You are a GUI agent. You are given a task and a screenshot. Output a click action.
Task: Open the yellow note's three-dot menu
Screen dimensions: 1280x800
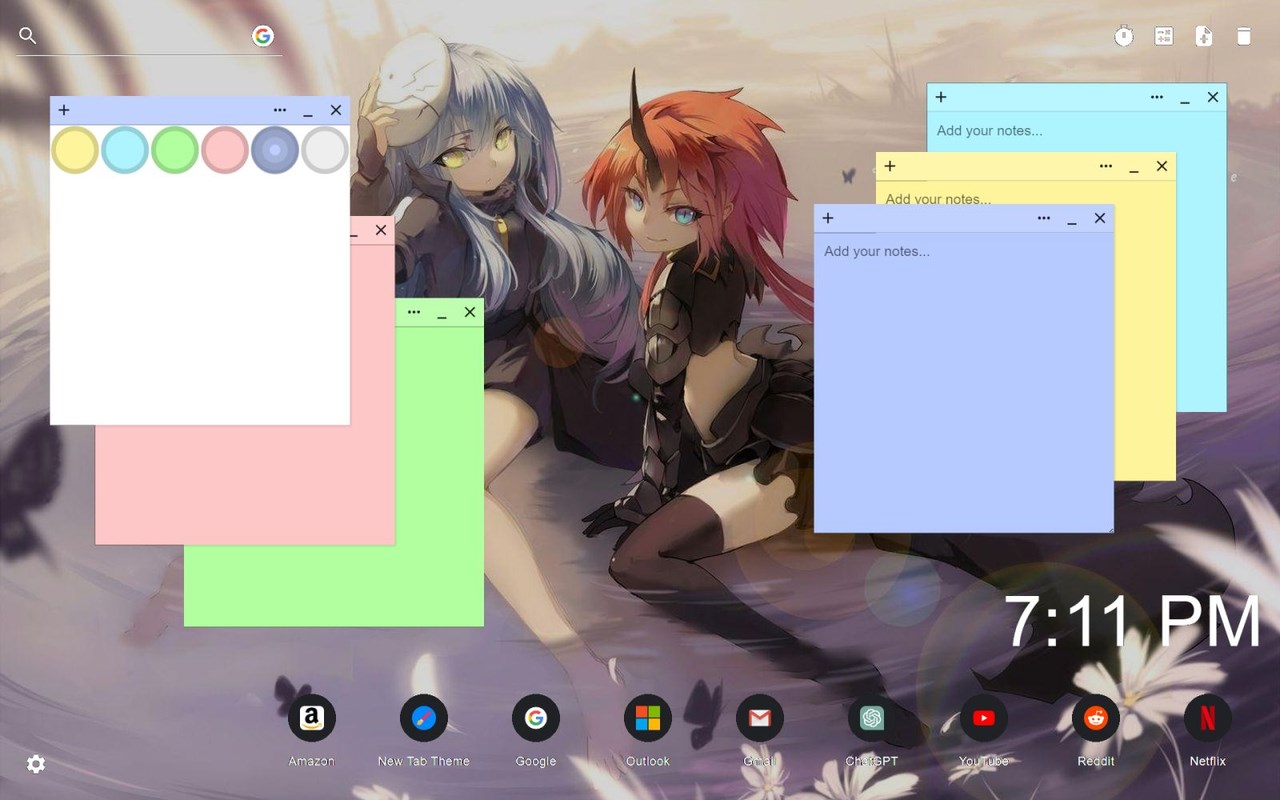point(1106,166)
